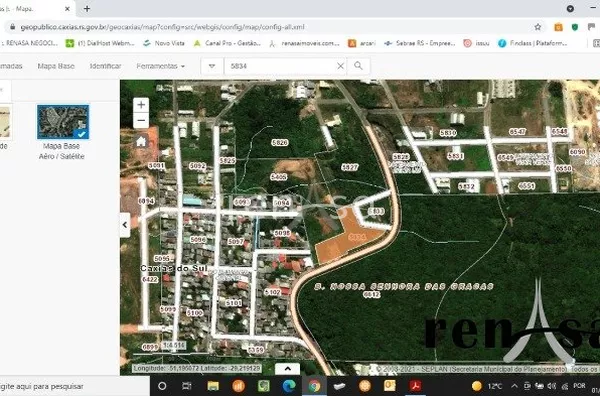This screenshot has height=396, width=600.
Task: Select the Aéreo / Satélite base map thumbnail
Action: coord(63,122)
